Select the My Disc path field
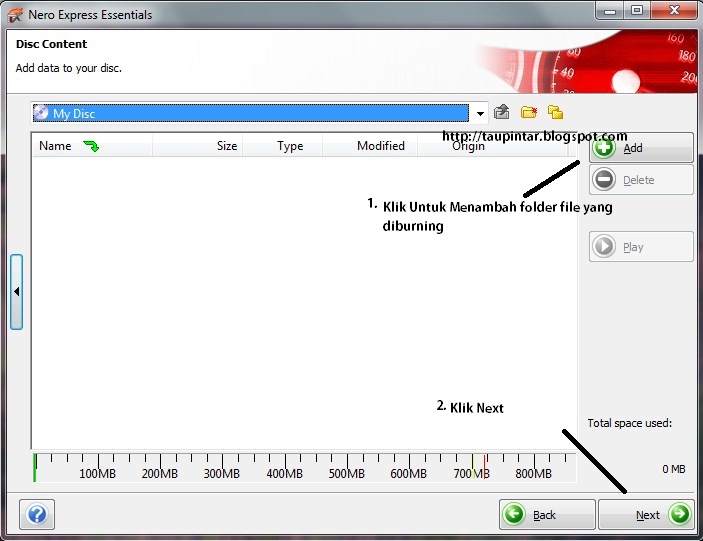The image size is (703, 541). coord(251,113)
